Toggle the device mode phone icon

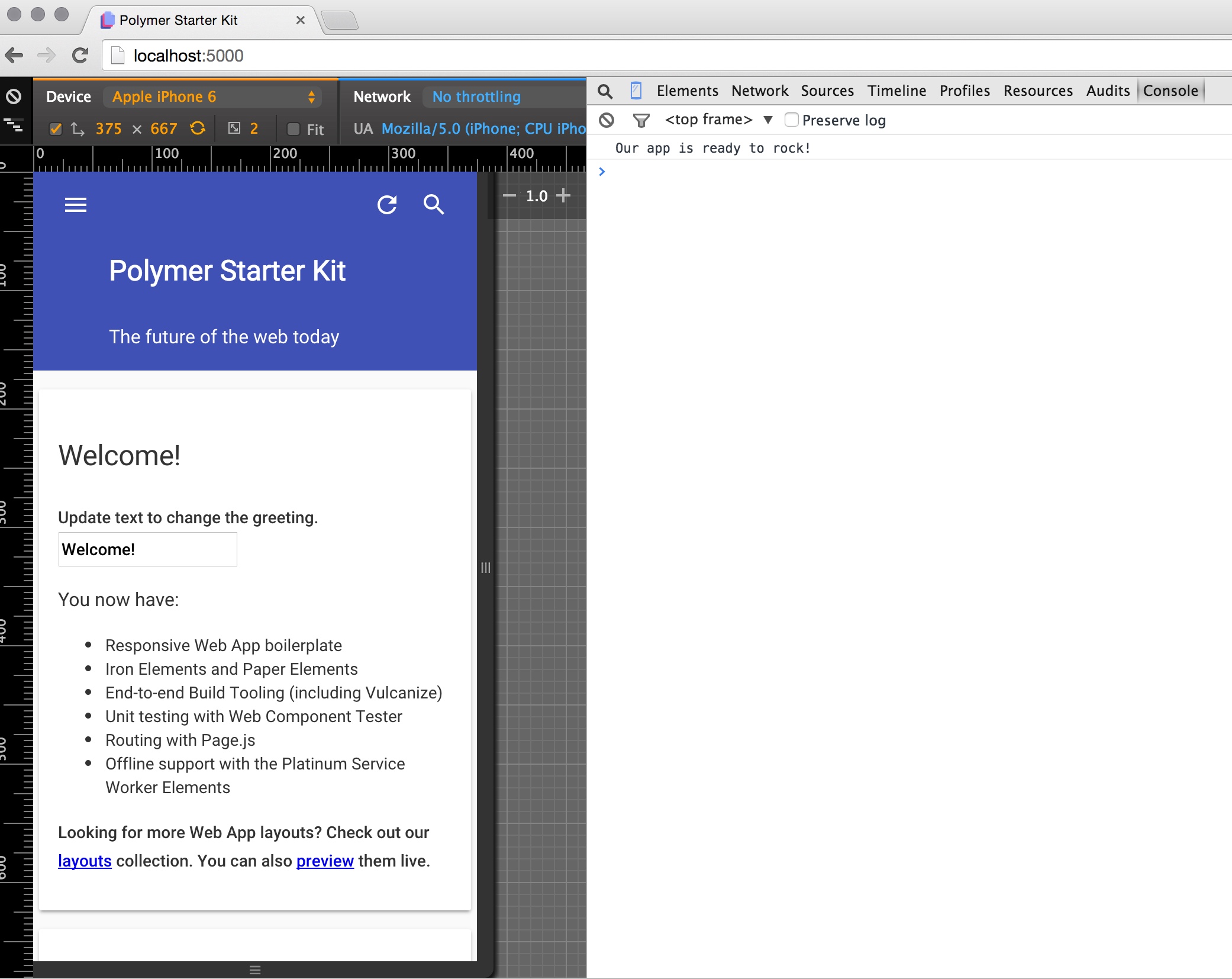636,91
